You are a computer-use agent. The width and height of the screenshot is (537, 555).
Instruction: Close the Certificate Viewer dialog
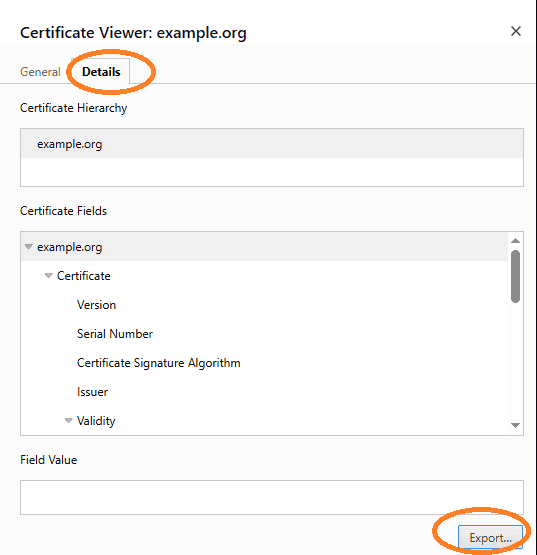point(516,31)
